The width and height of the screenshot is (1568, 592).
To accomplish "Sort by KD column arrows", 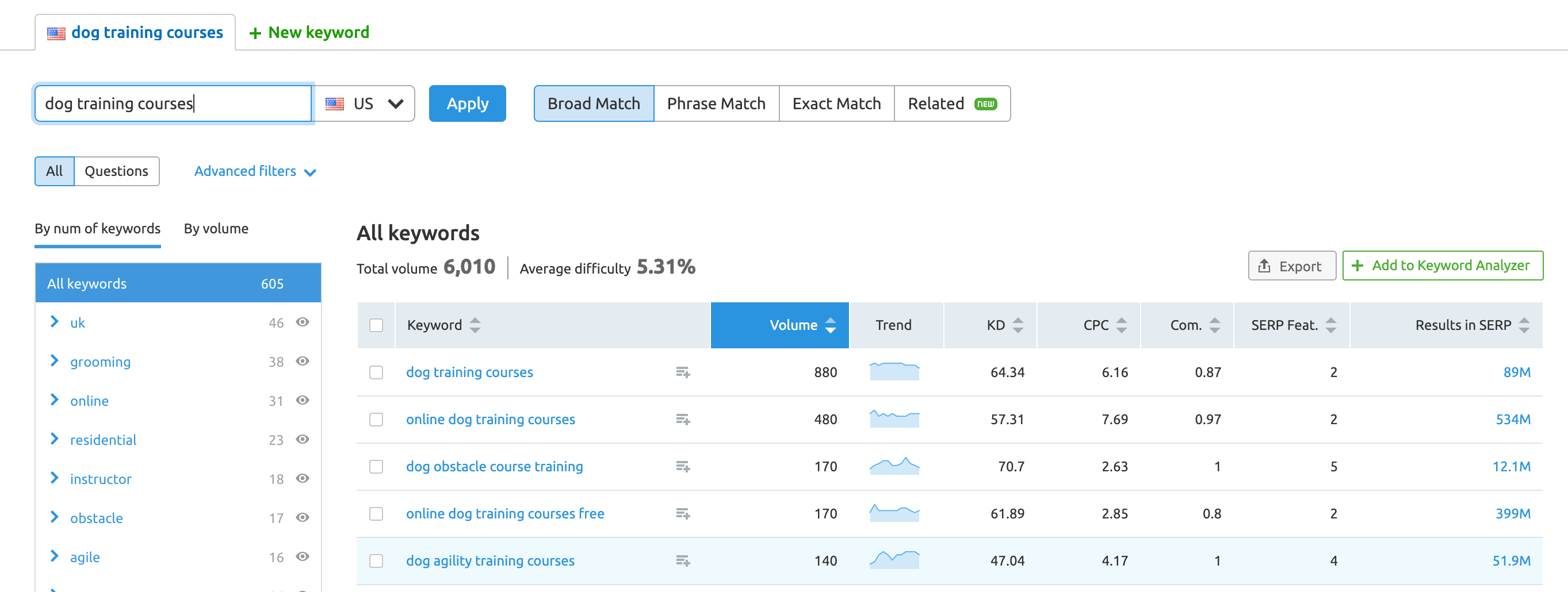I will tap(1018, 325).
